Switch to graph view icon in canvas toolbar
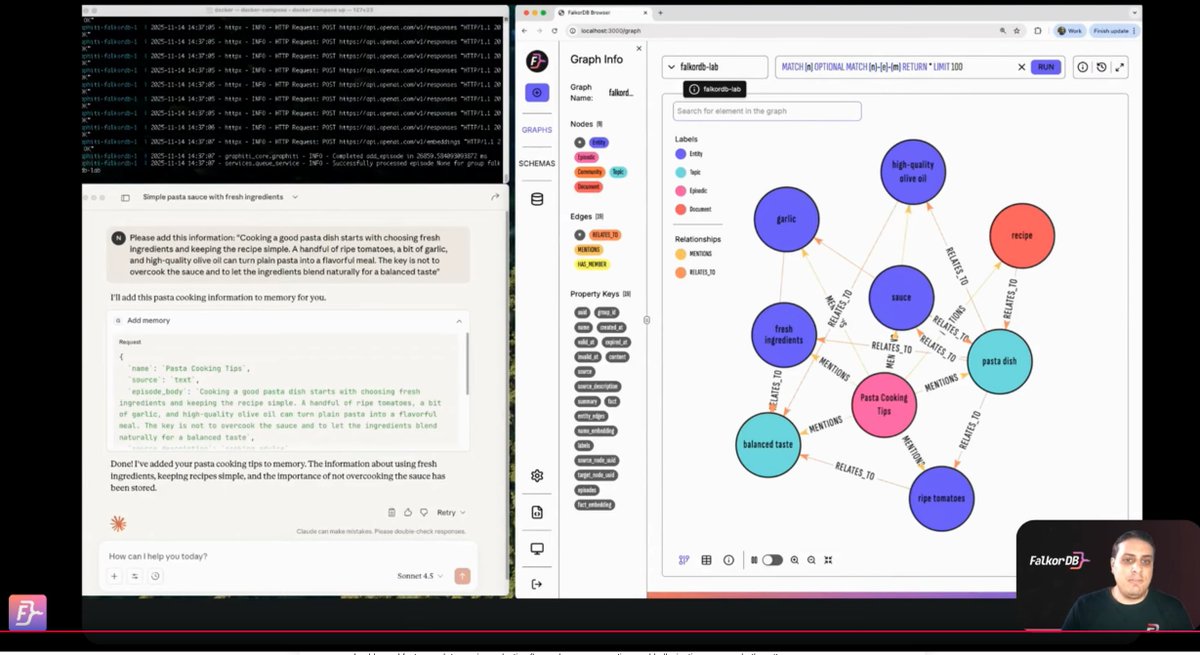The width and height of the screenshot is (1200, 655). coord(684,560)
